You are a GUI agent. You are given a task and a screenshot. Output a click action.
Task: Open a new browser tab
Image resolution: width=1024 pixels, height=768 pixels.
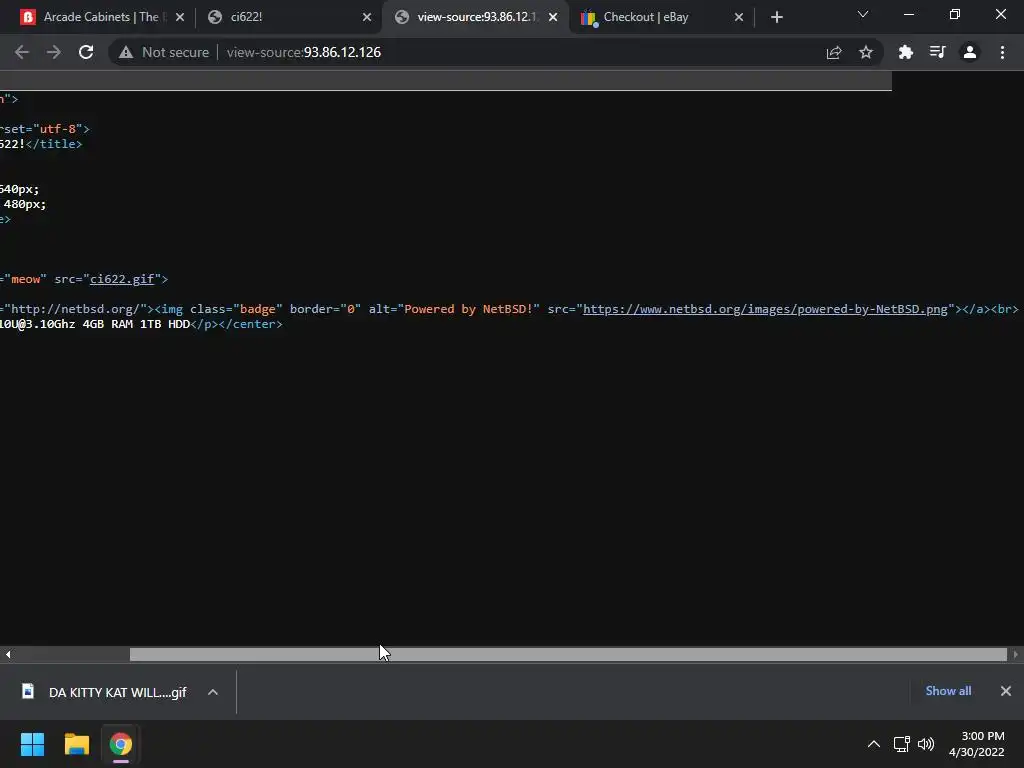click(x=776, y=18)
